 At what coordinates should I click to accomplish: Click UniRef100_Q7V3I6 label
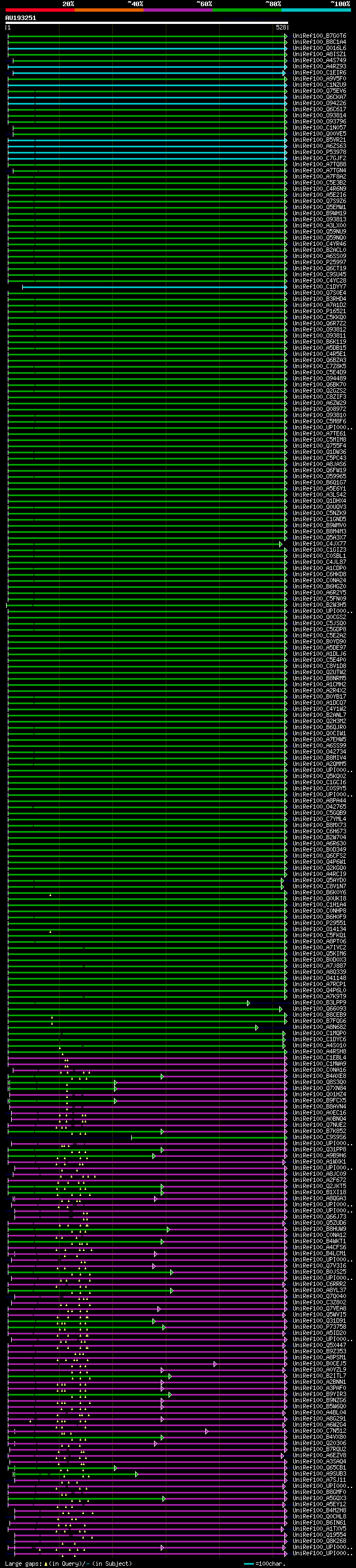click(x=319, y=1266)
